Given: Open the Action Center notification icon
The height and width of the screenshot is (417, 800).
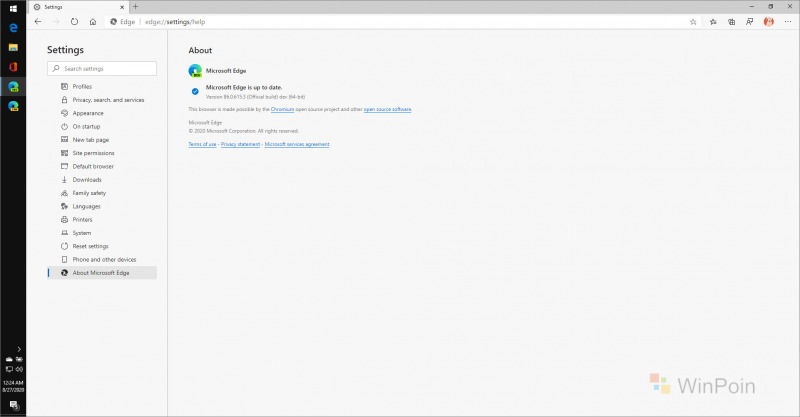Looking at the screenshot, I should [14, 405].
